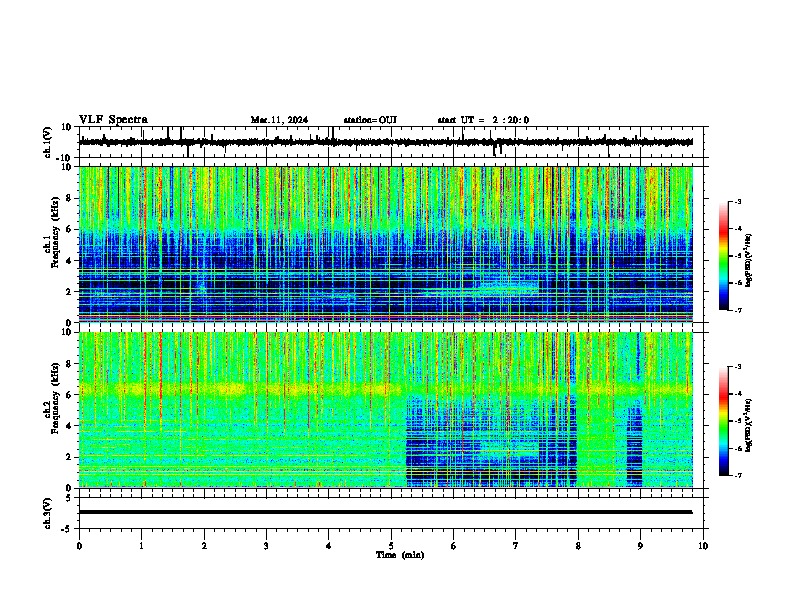Click the "start UT = 2:20:0" header text
The image size is (792, 612).
pyautogui.click(x=483, y=120)
